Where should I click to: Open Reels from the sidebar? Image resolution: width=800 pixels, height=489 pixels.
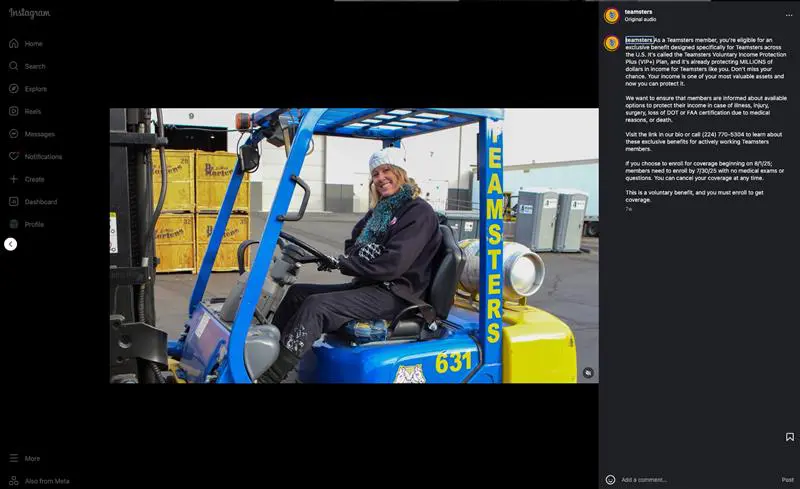point(14,111)
